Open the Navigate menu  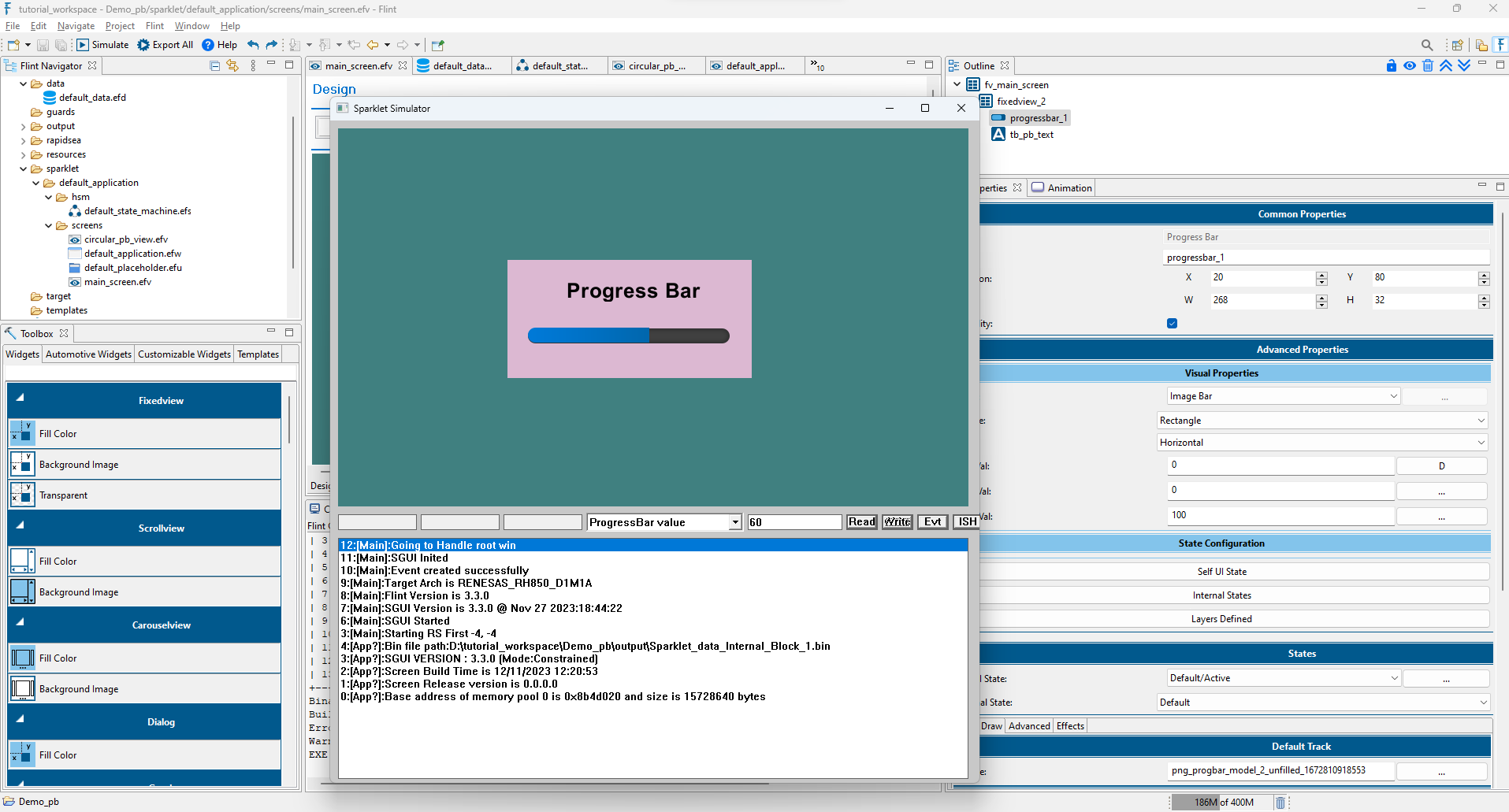76,25
